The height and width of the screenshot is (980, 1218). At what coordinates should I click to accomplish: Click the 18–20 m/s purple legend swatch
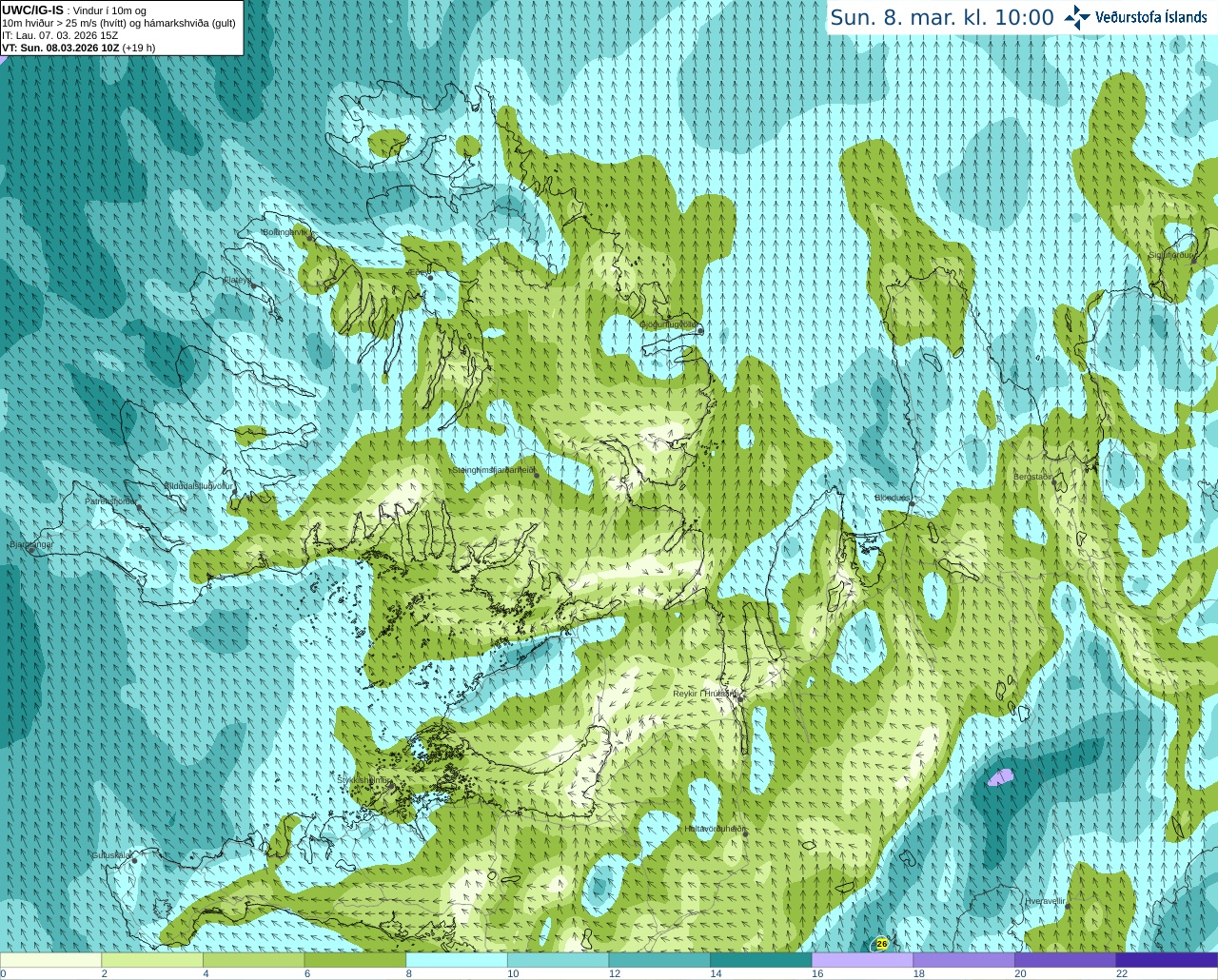coord(964,960)
